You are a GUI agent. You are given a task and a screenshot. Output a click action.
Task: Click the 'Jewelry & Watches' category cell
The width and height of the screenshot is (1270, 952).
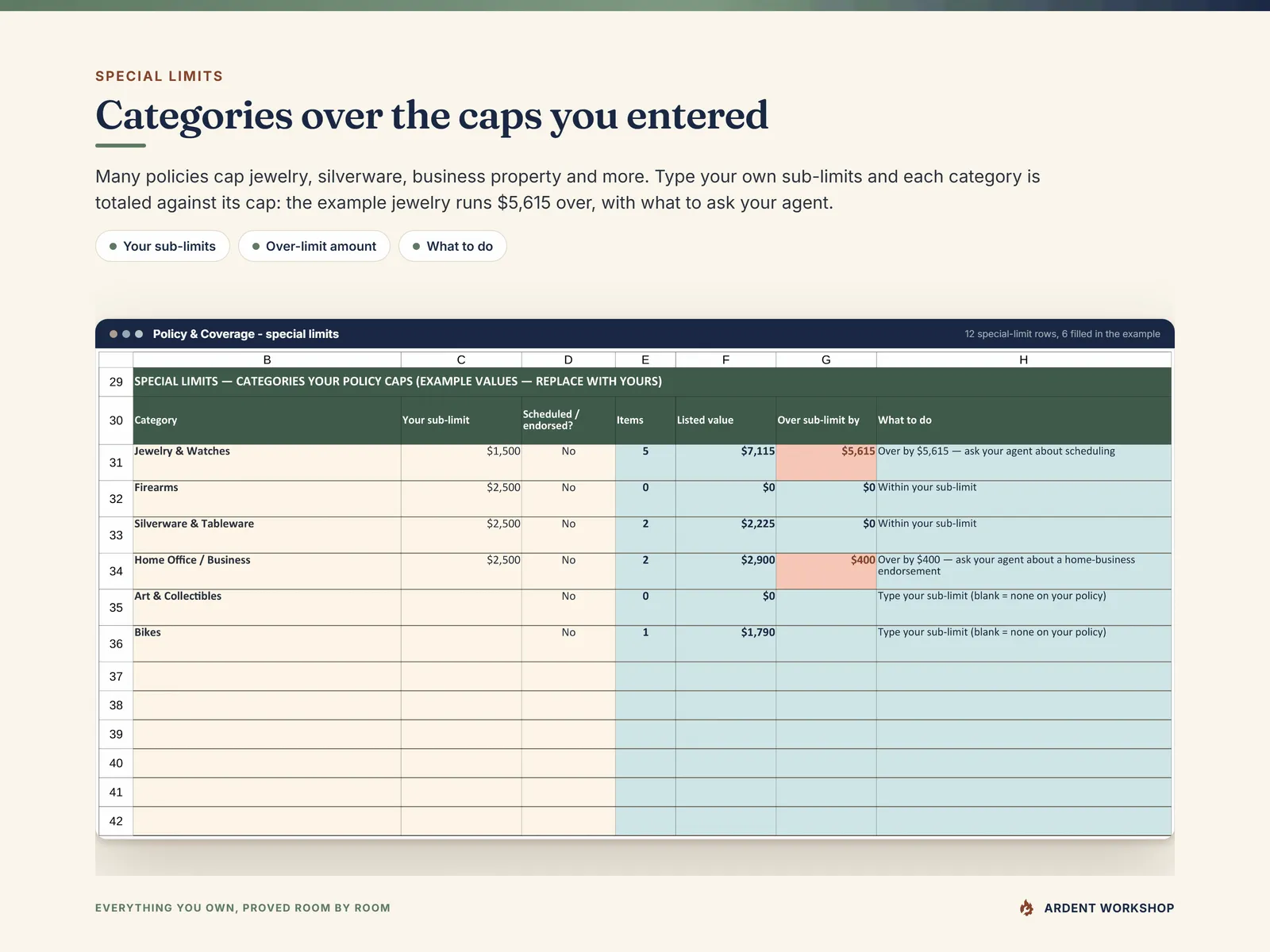click(267, 463)
